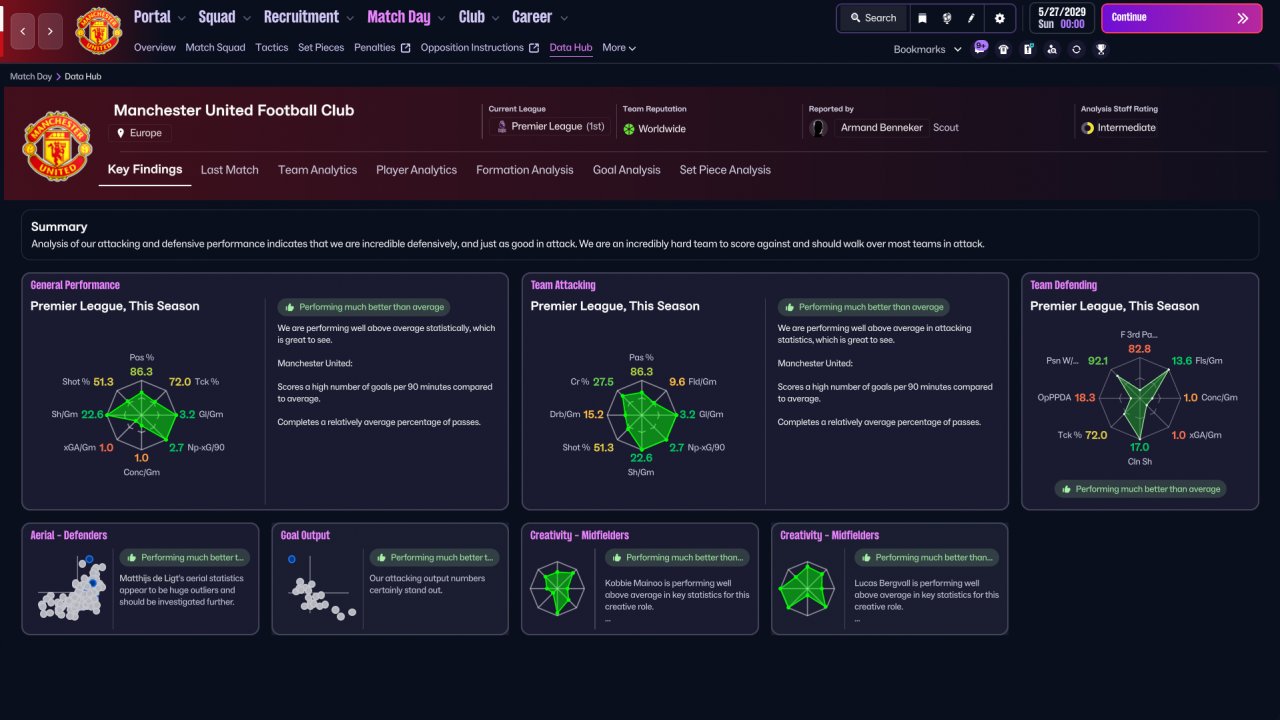Click the 82.8 F 3rd Pa value

tap(1139, 349)
